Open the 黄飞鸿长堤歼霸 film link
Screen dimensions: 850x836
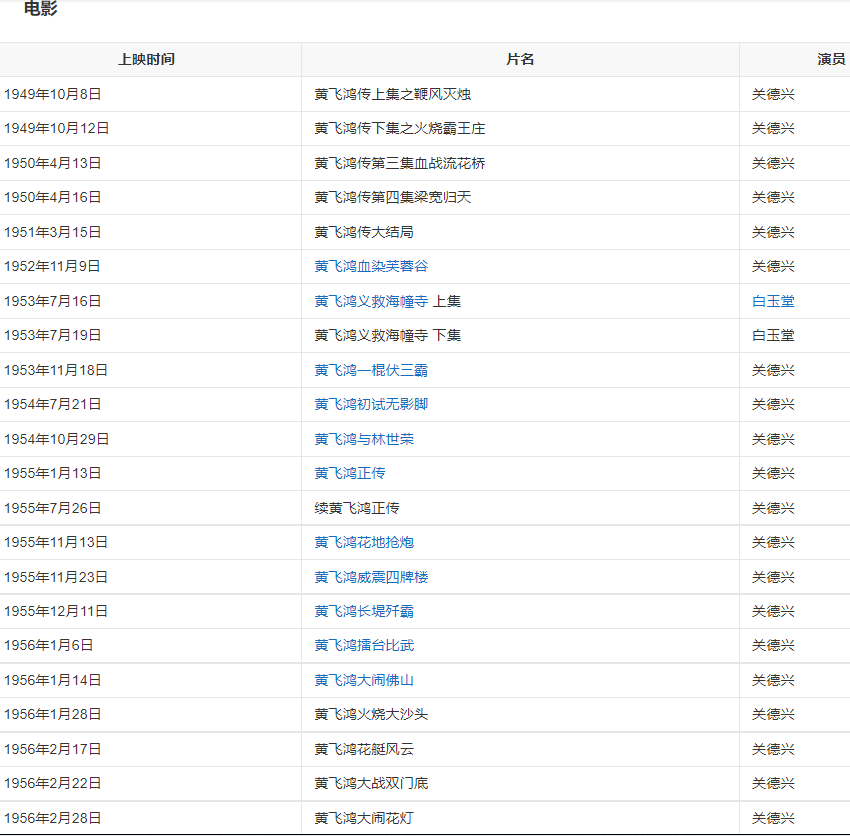(364, 611)
